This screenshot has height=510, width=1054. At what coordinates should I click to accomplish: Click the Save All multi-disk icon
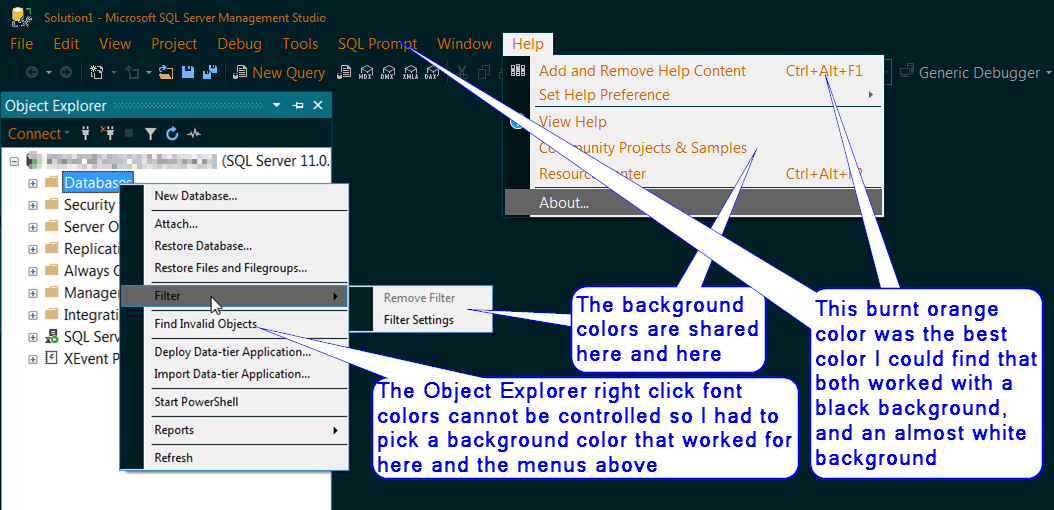210,73
